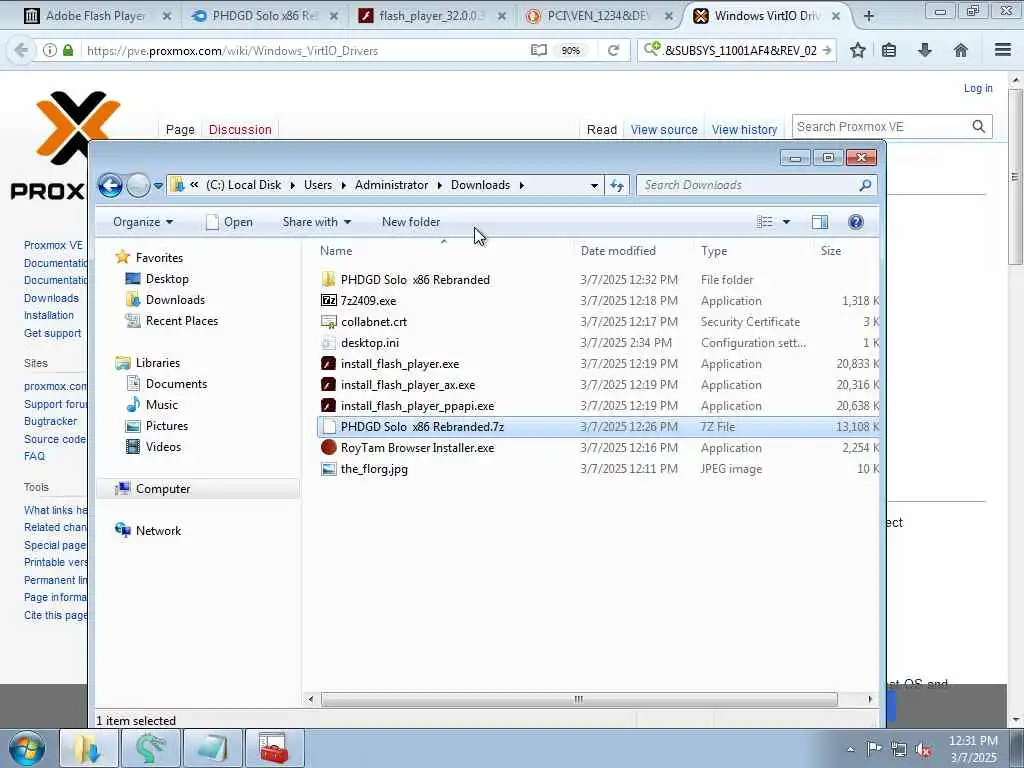
Task: Click Administrator in address breadcrumb
Action: coord(391,185)
